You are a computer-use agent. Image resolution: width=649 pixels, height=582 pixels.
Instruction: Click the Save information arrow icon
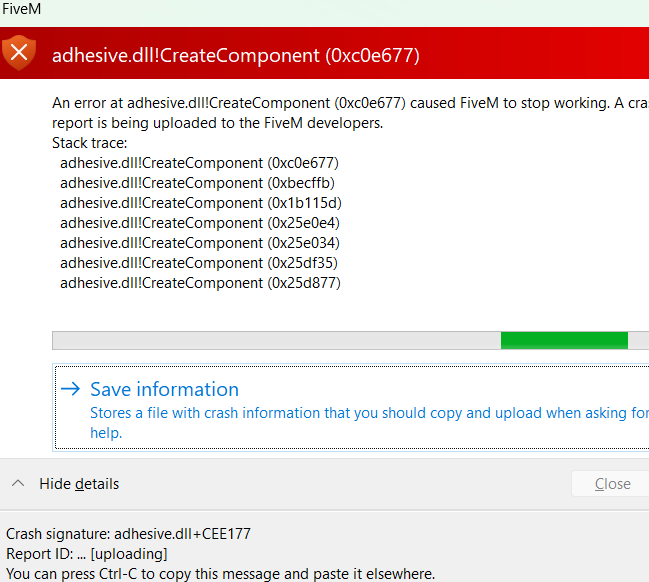tap(70, 389)
